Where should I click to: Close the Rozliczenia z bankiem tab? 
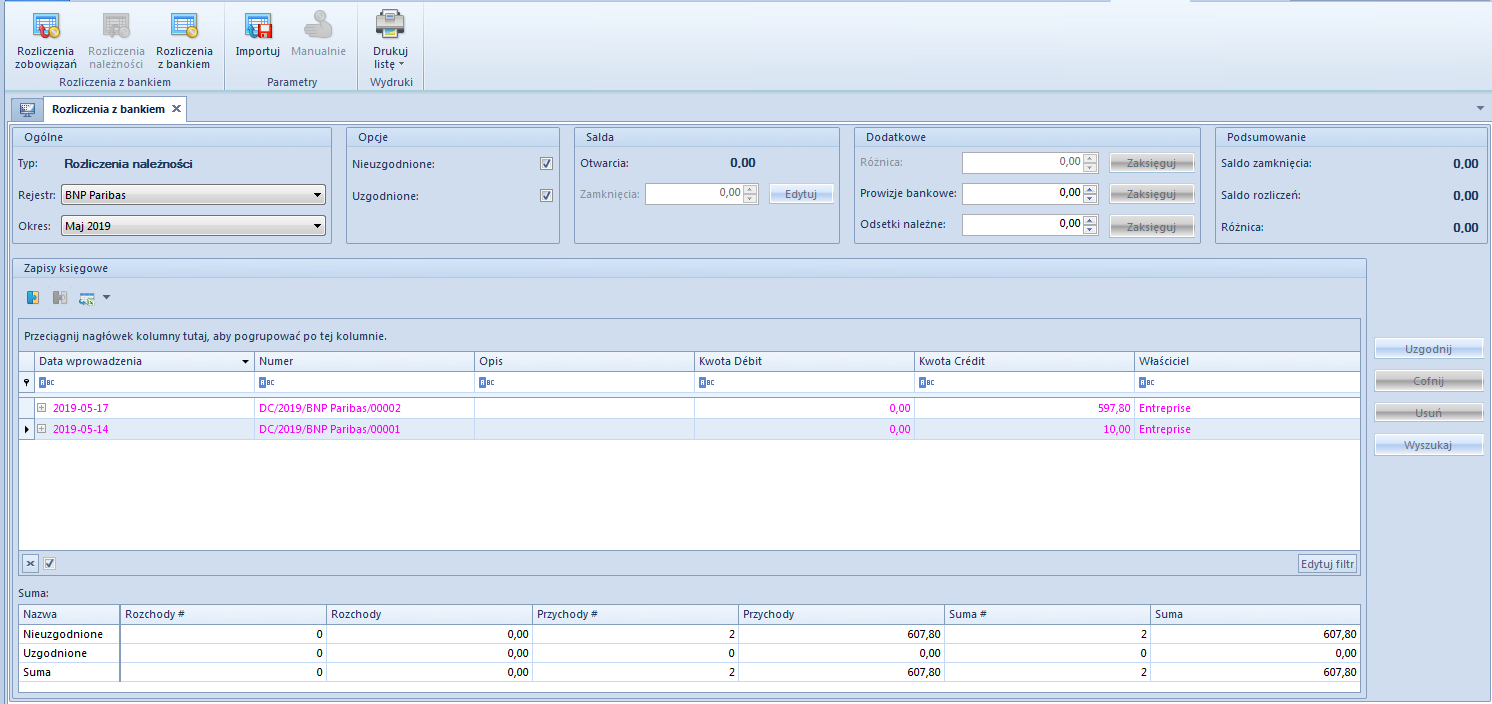pos(176,109)
